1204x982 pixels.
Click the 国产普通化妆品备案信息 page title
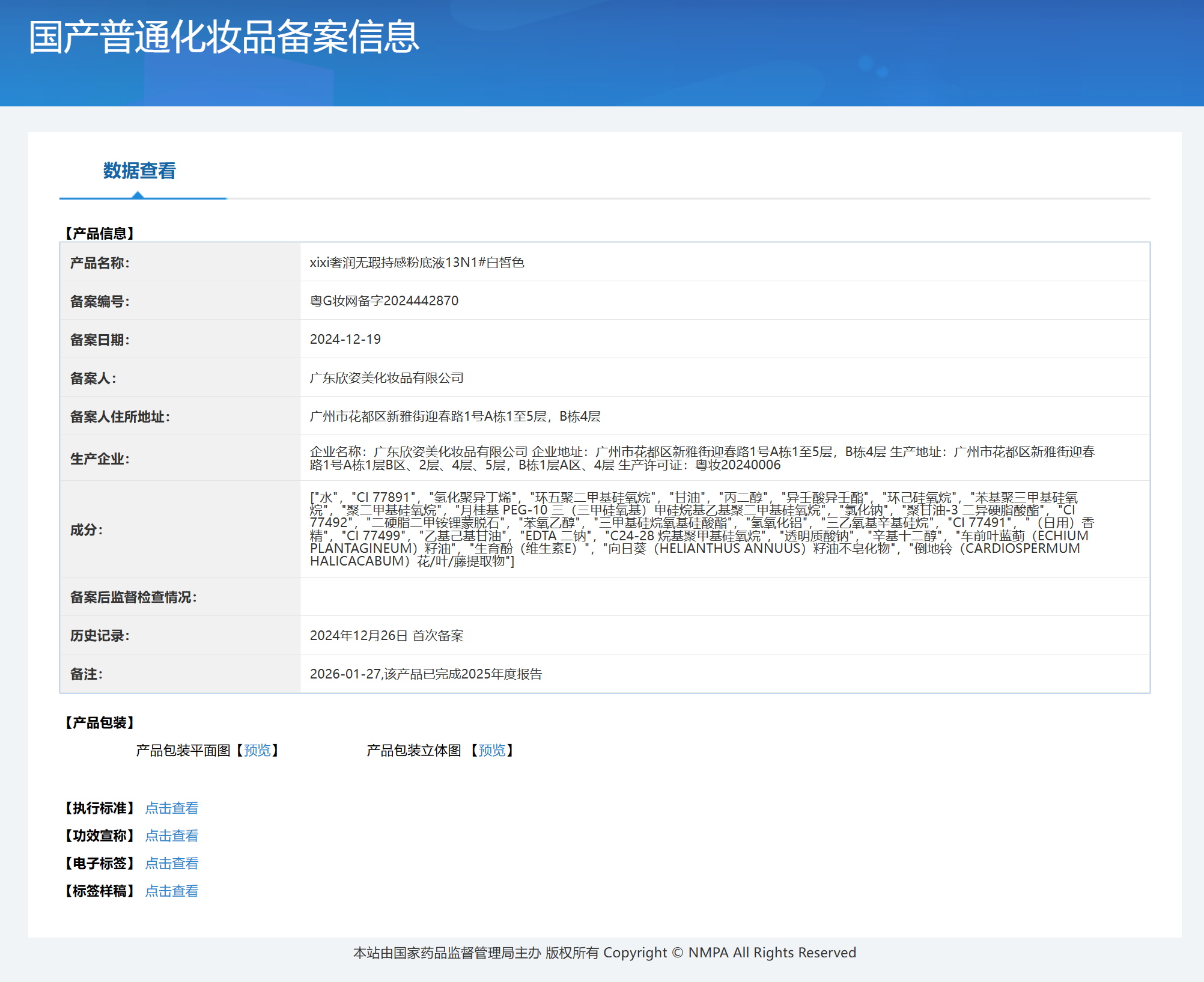[224, 37]
